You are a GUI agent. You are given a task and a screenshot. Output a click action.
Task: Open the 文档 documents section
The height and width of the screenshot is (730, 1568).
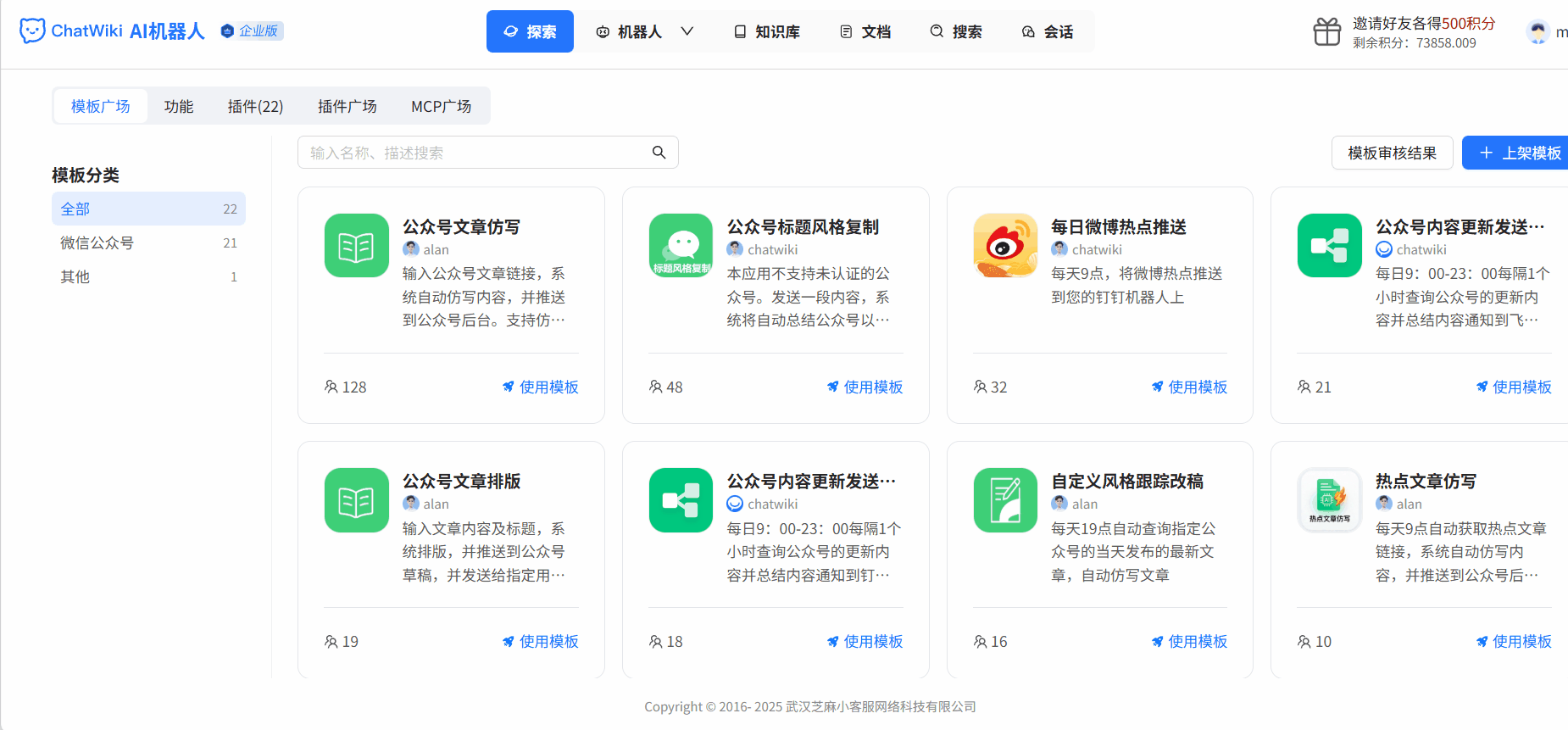[x=865, y=31]
